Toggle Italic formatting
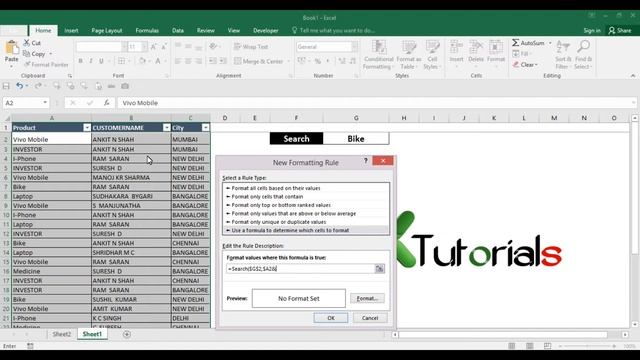 (x=91, y=61)
